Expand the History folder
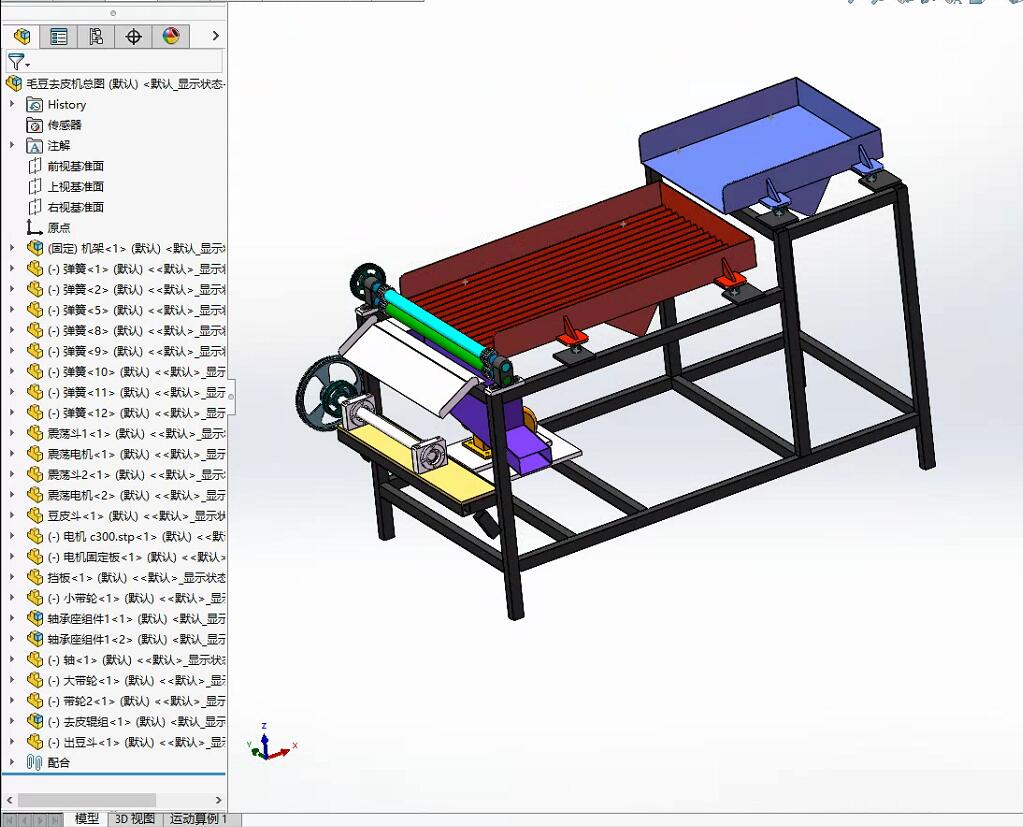 pyautogui.click(x=12, y=104)
